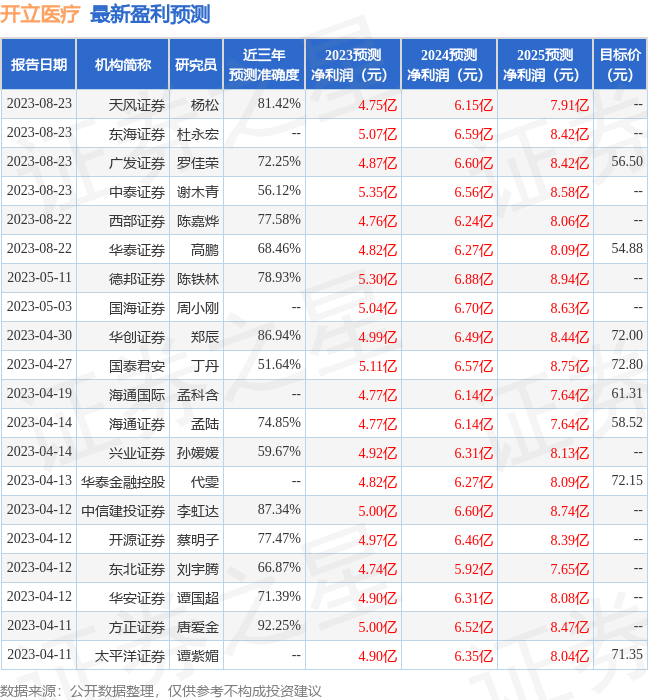Select the 目标价 column header

click(x=620, y=65)
